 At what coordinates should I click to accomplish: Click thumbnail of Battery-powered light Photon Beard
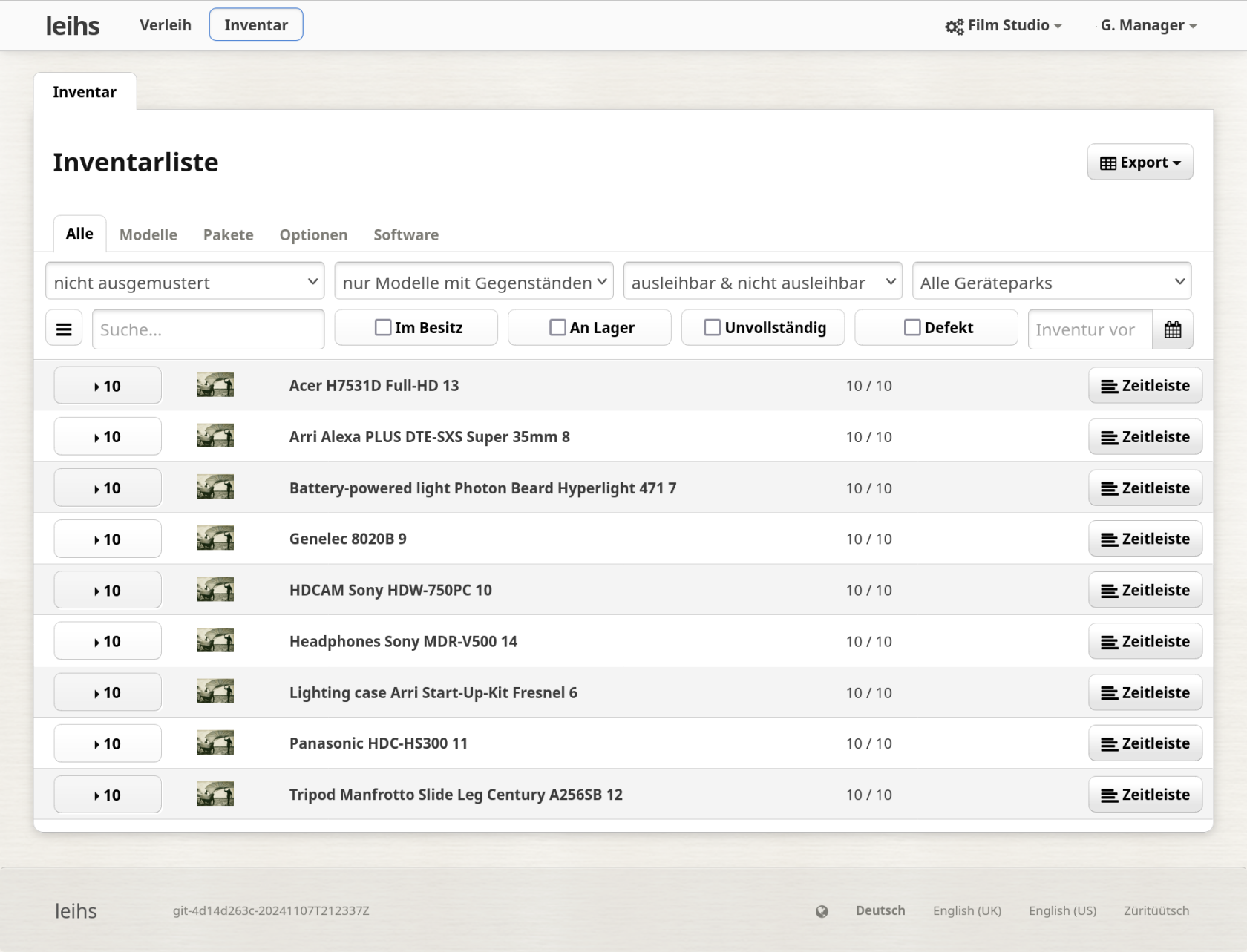pyautogui.click(x=215, y=488)
